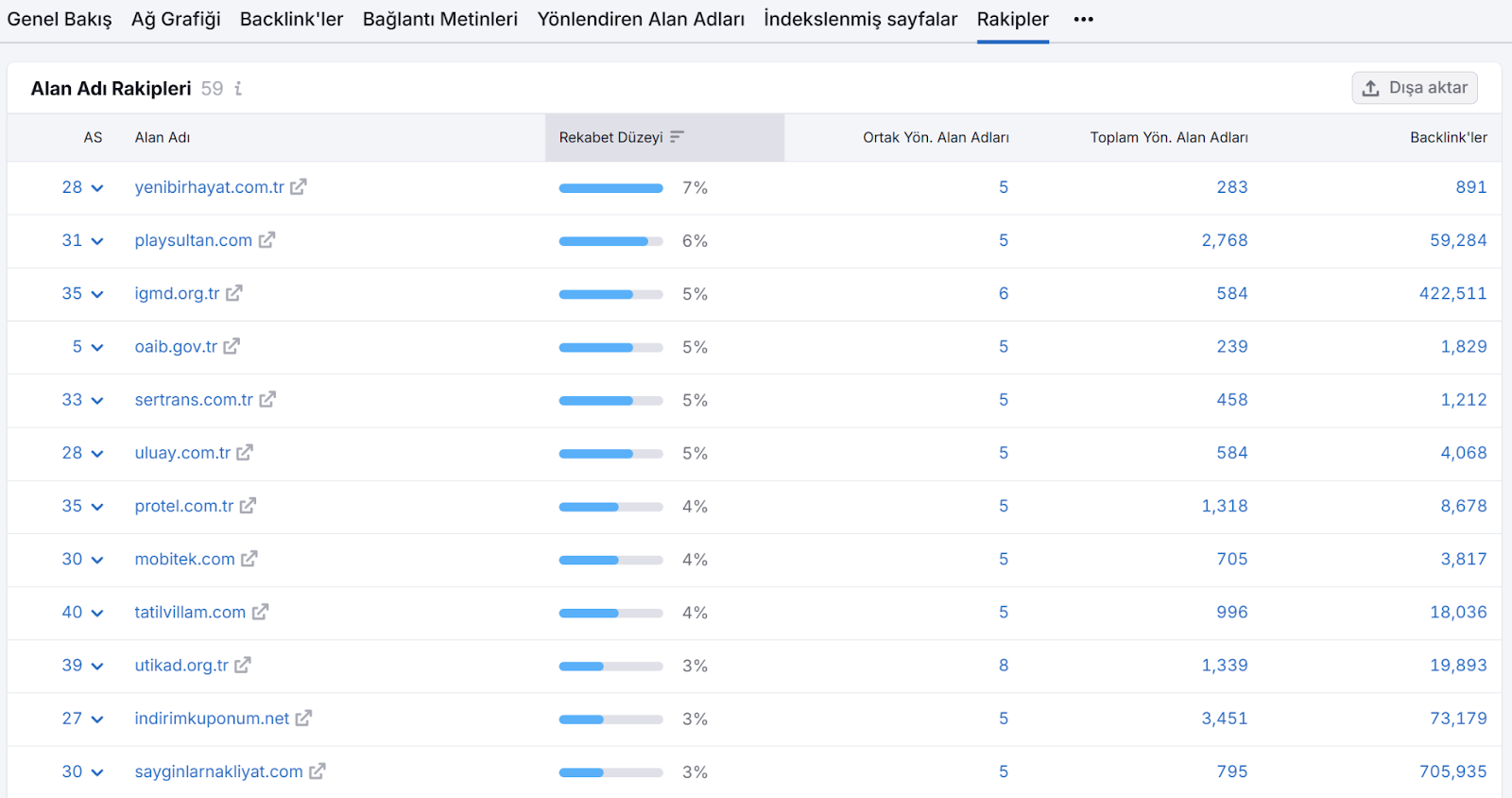
Task: Open external link icon beside sayginlarnakliyat.com
Action: [x=318, y=772]
